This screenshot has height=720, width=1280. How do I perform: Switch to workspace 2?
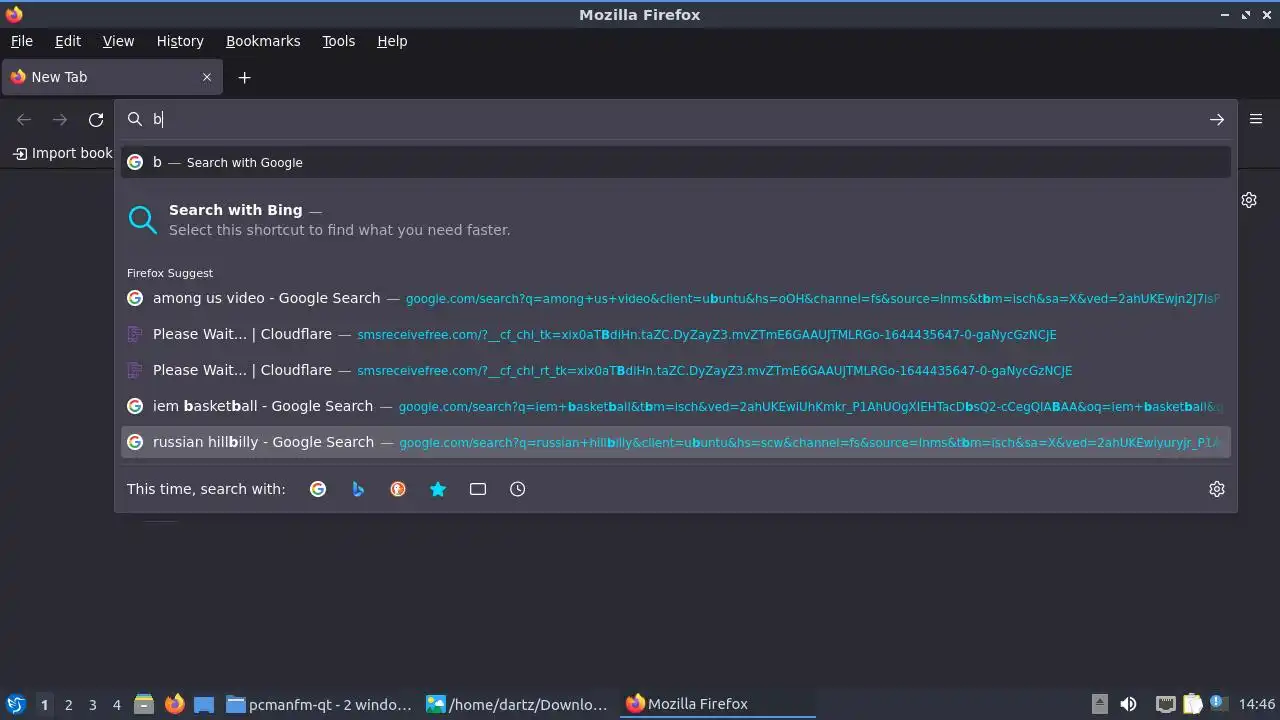pyautogui.click(x=68, y=704)
